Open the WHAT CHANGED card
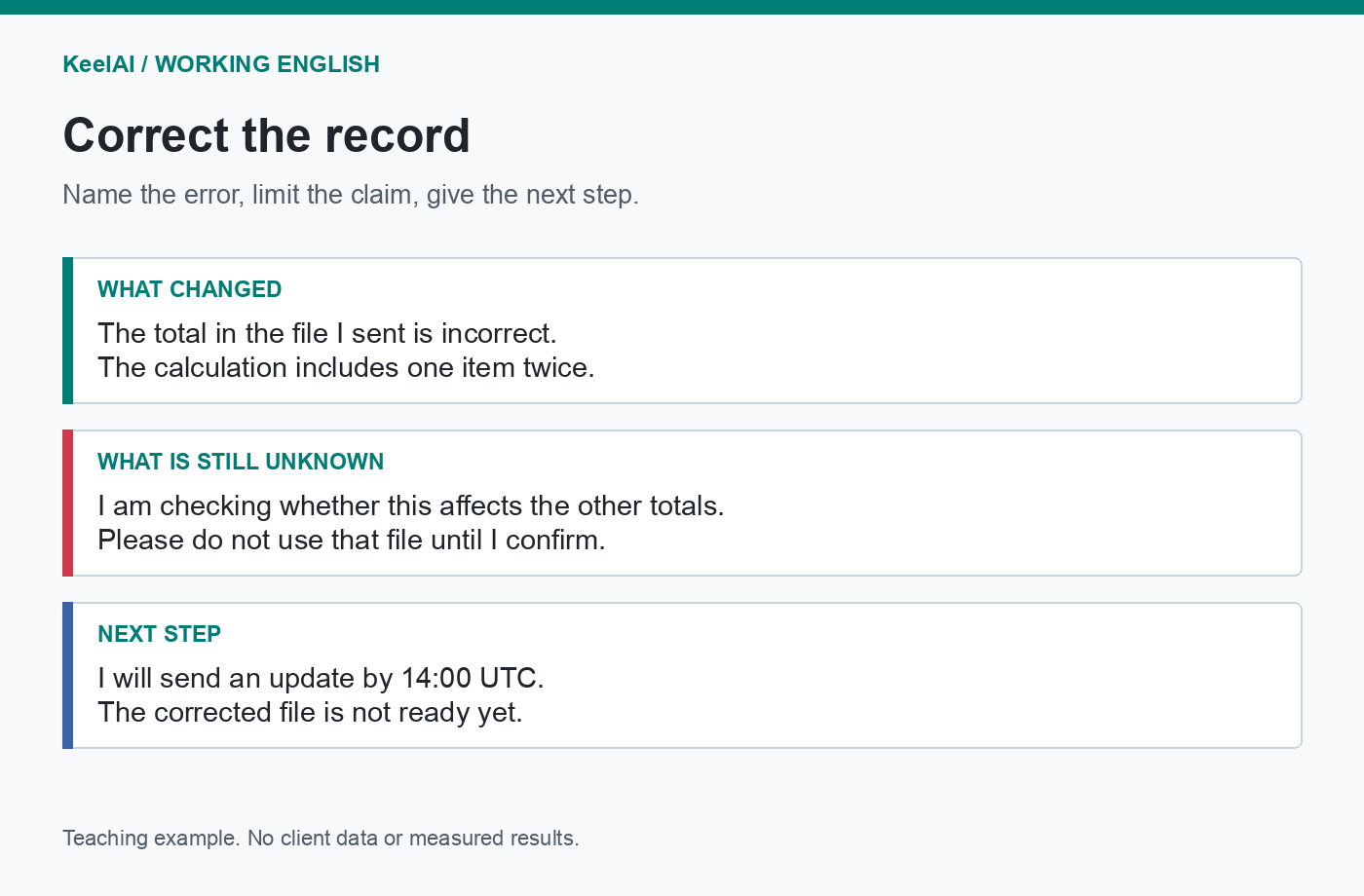Screen dimensions: 1364x896 pyautogui.click(x=682, y=330)
